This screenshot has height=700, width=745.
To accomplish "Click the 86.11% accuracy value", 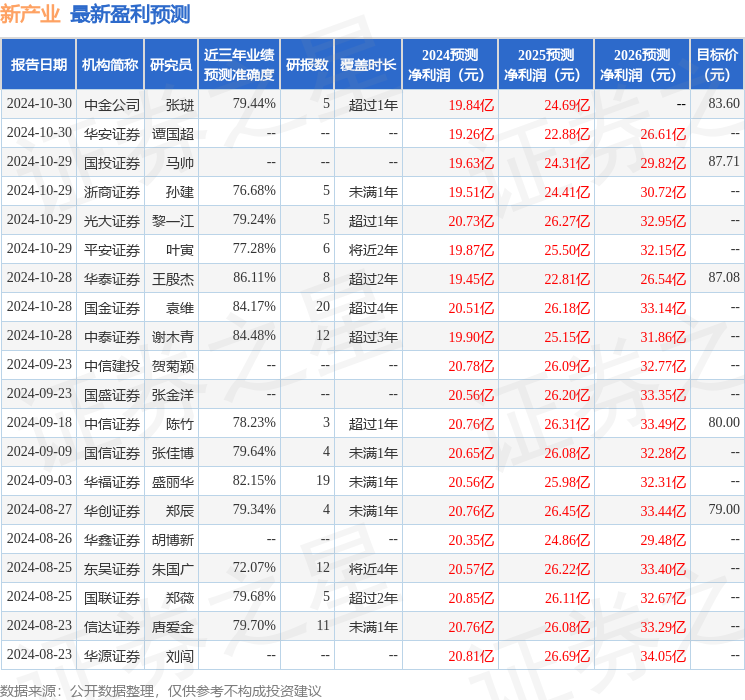I will [x=254, y=278].
